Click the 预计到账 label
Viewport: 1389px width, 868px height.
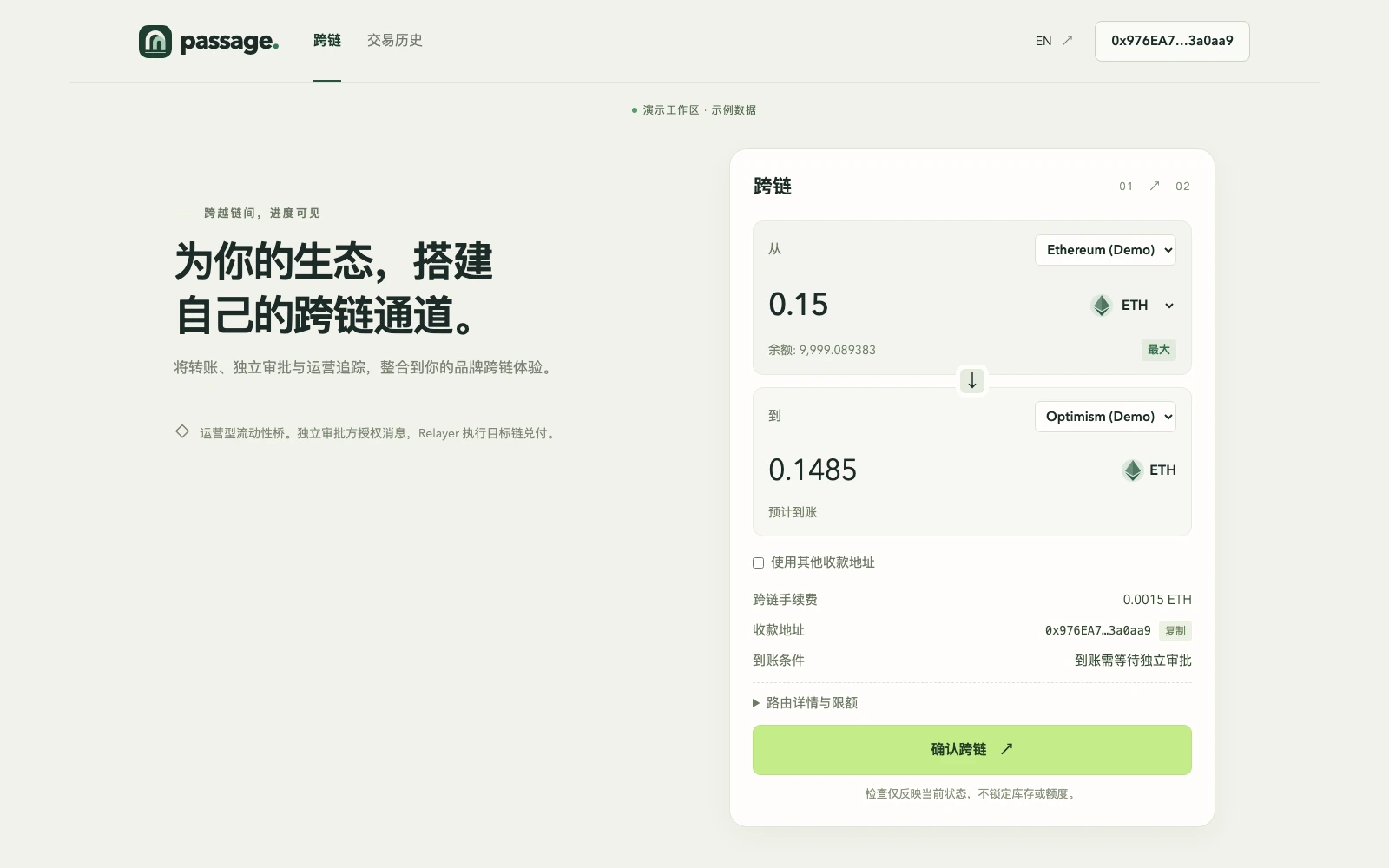(793, 512)
